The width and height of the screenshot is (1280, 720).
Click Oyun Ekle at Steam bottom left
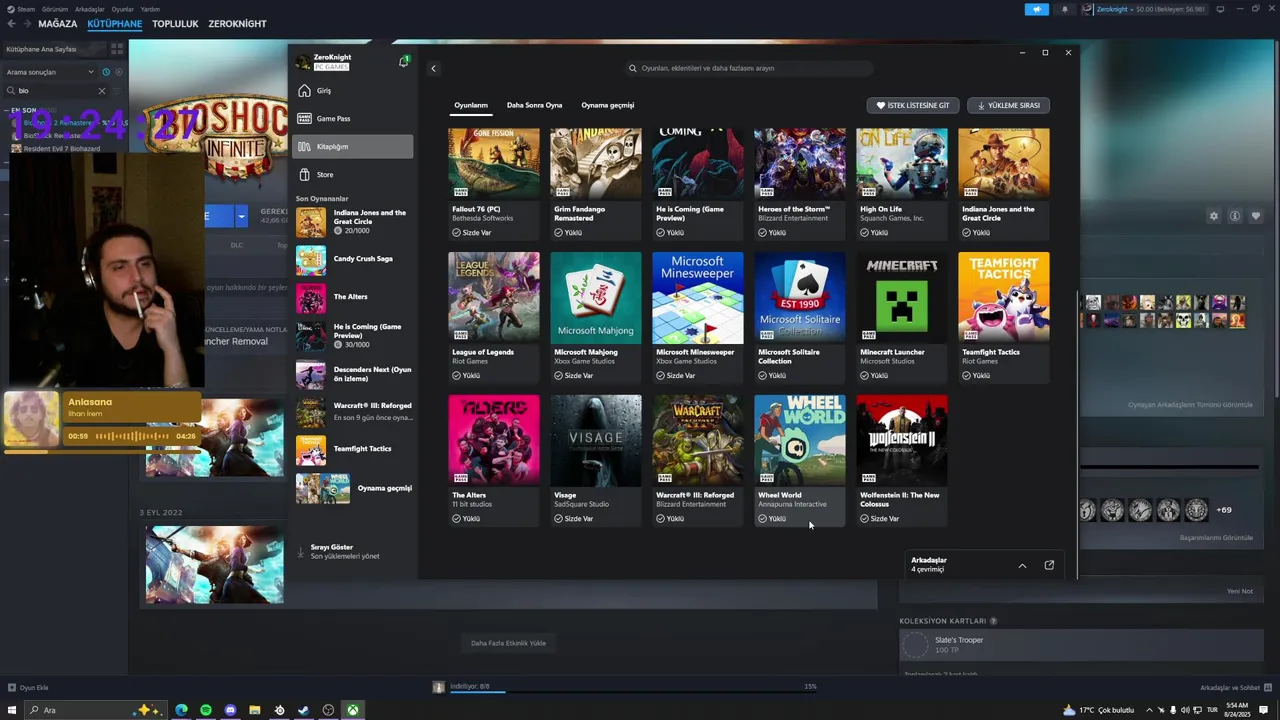pyautogui.click(x=28, y=688)
